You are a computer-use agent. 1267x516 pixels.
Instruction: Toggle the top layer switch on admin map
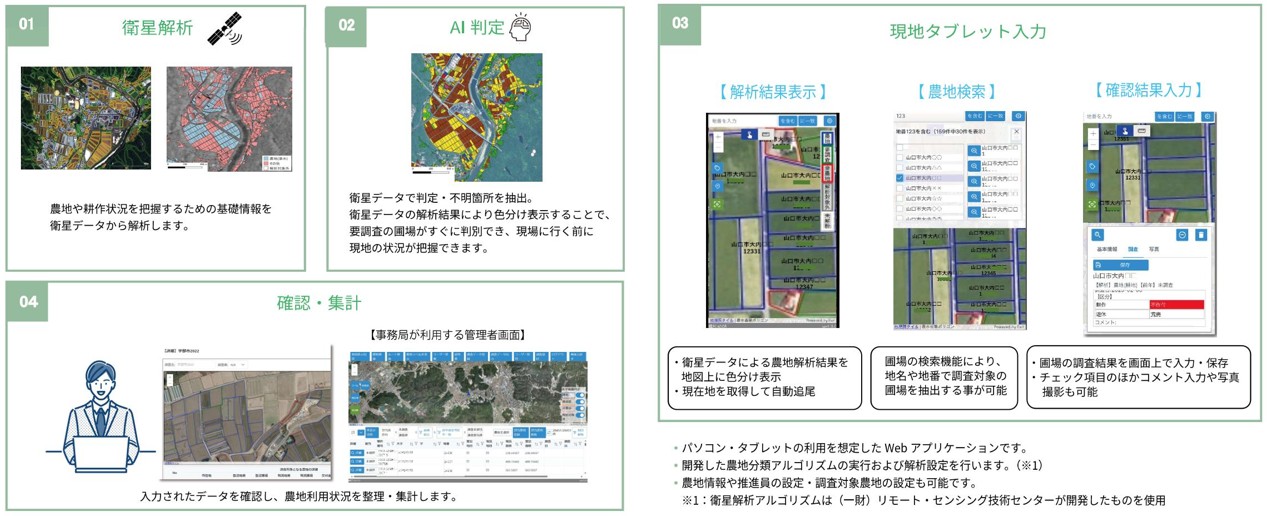click(x=579, y=393)
